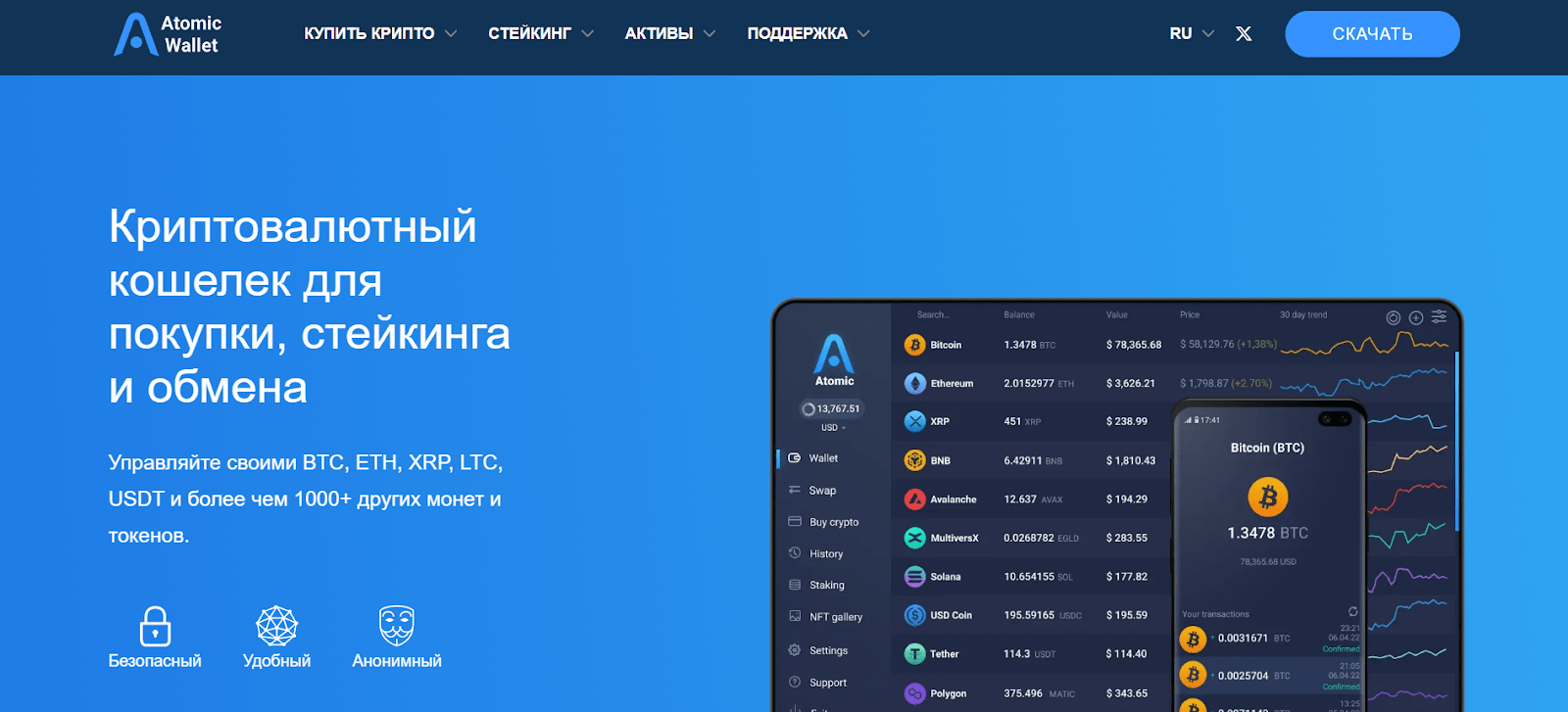Image resolution: width=1568 pixels, height=712 pixels.
Task: Click the refresh icon beside Your transactions
Action: click(1353, 611)
